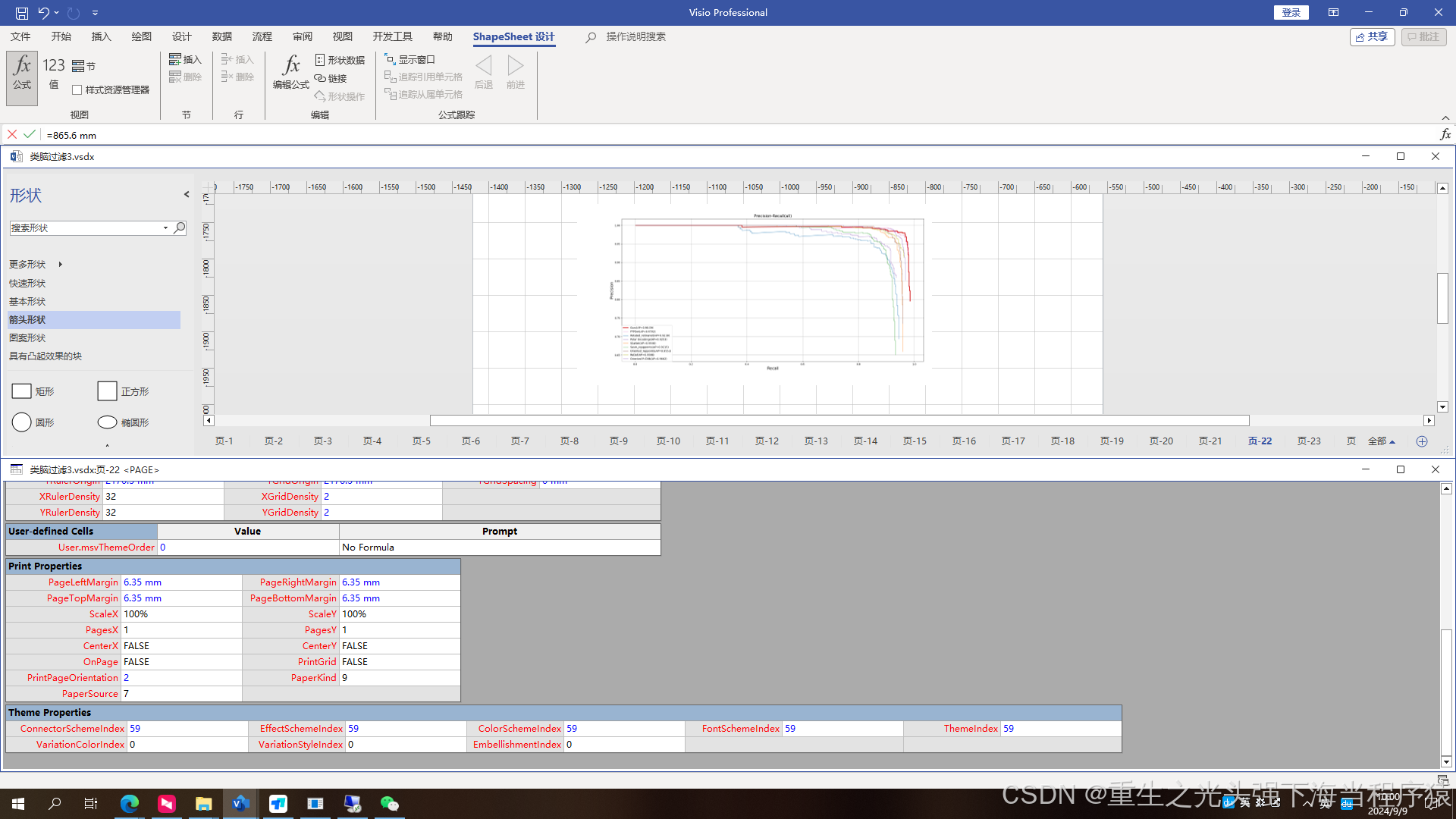The width and height of the screenshot is (1456, 819).
Task: Switch to page tab 页-1
Action: click(224, 441)
